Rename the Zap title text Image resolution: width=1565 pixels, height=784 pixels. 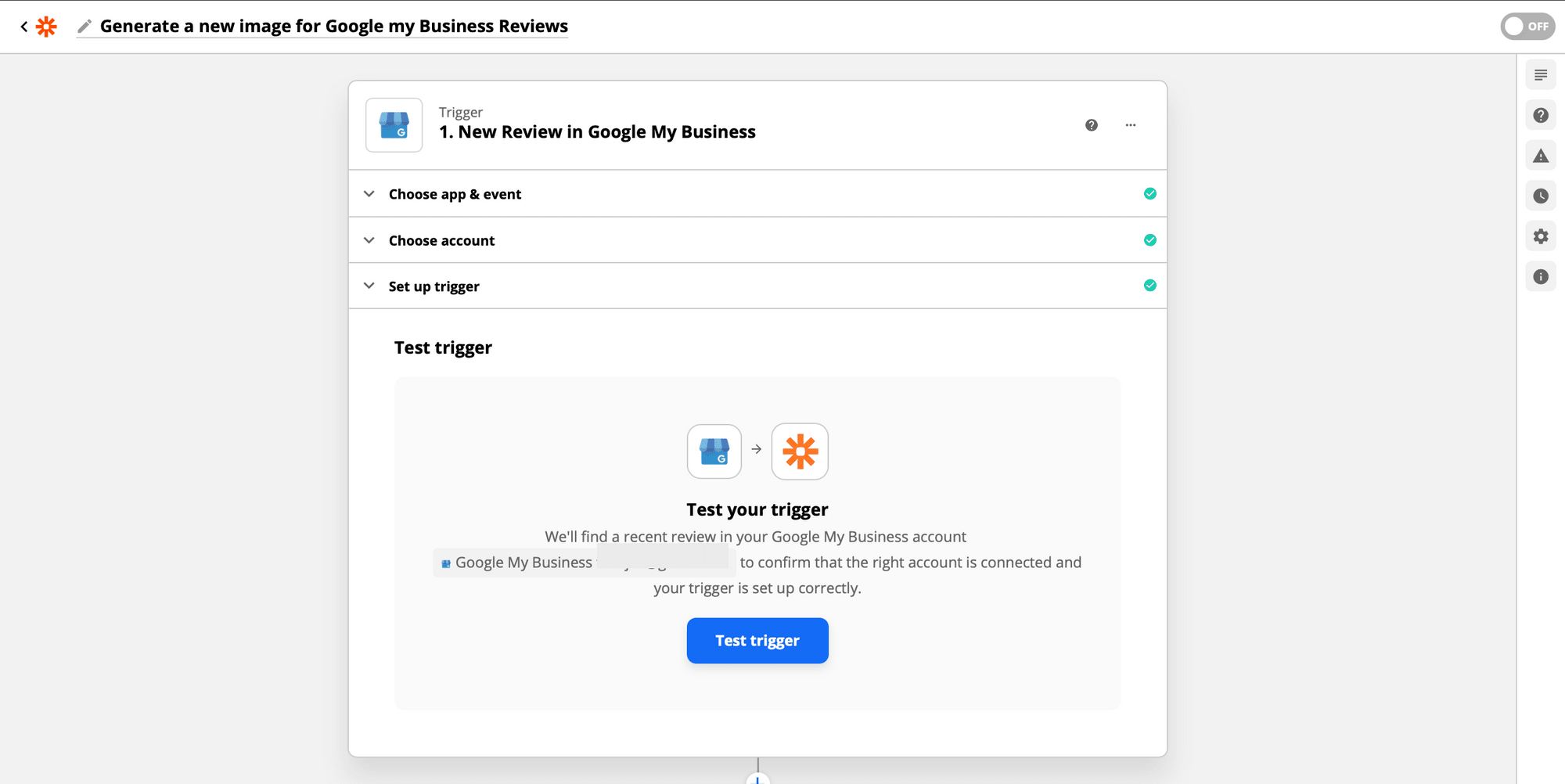[334, 26]
